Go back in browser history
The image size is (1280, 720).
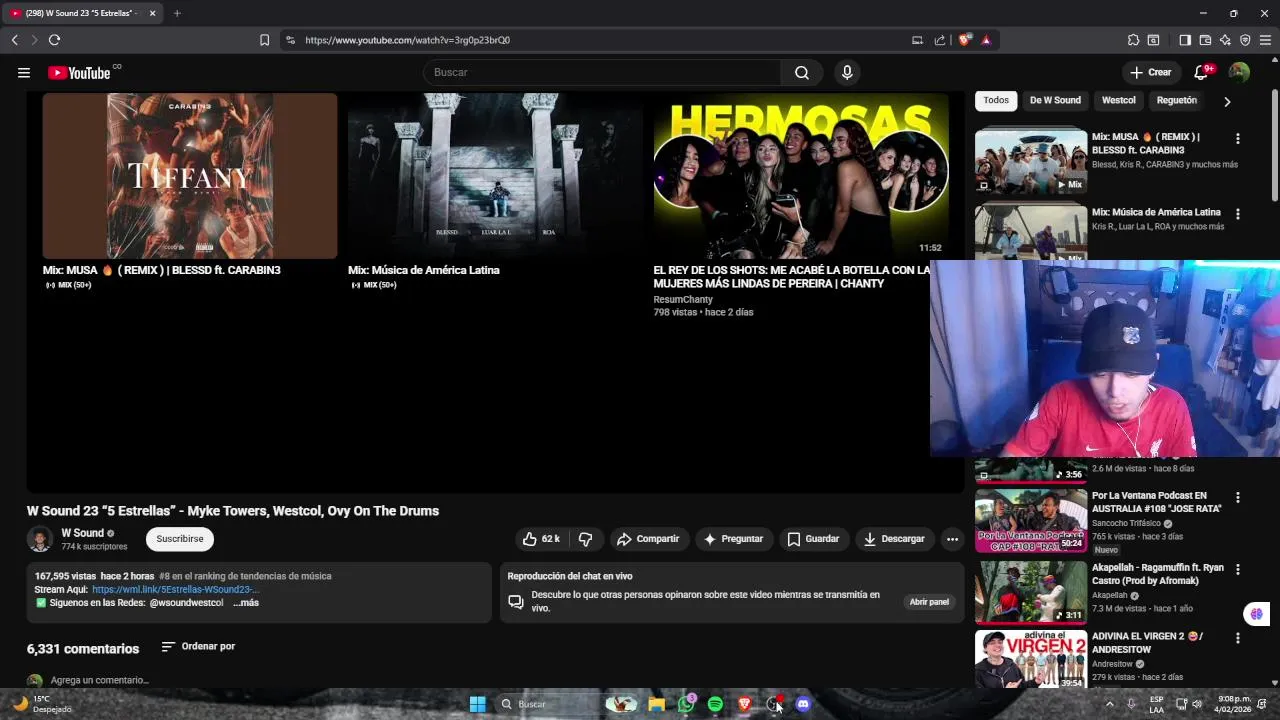point(14,40)
